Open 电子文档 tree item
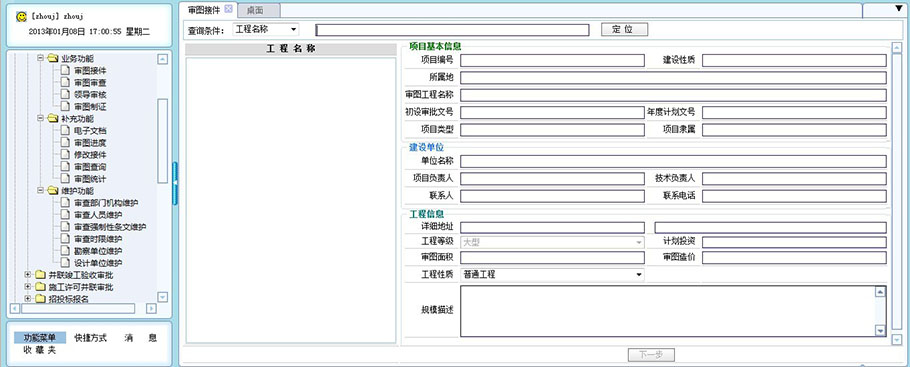The height and width of the screenshot is (367, 910). (90, 131)
